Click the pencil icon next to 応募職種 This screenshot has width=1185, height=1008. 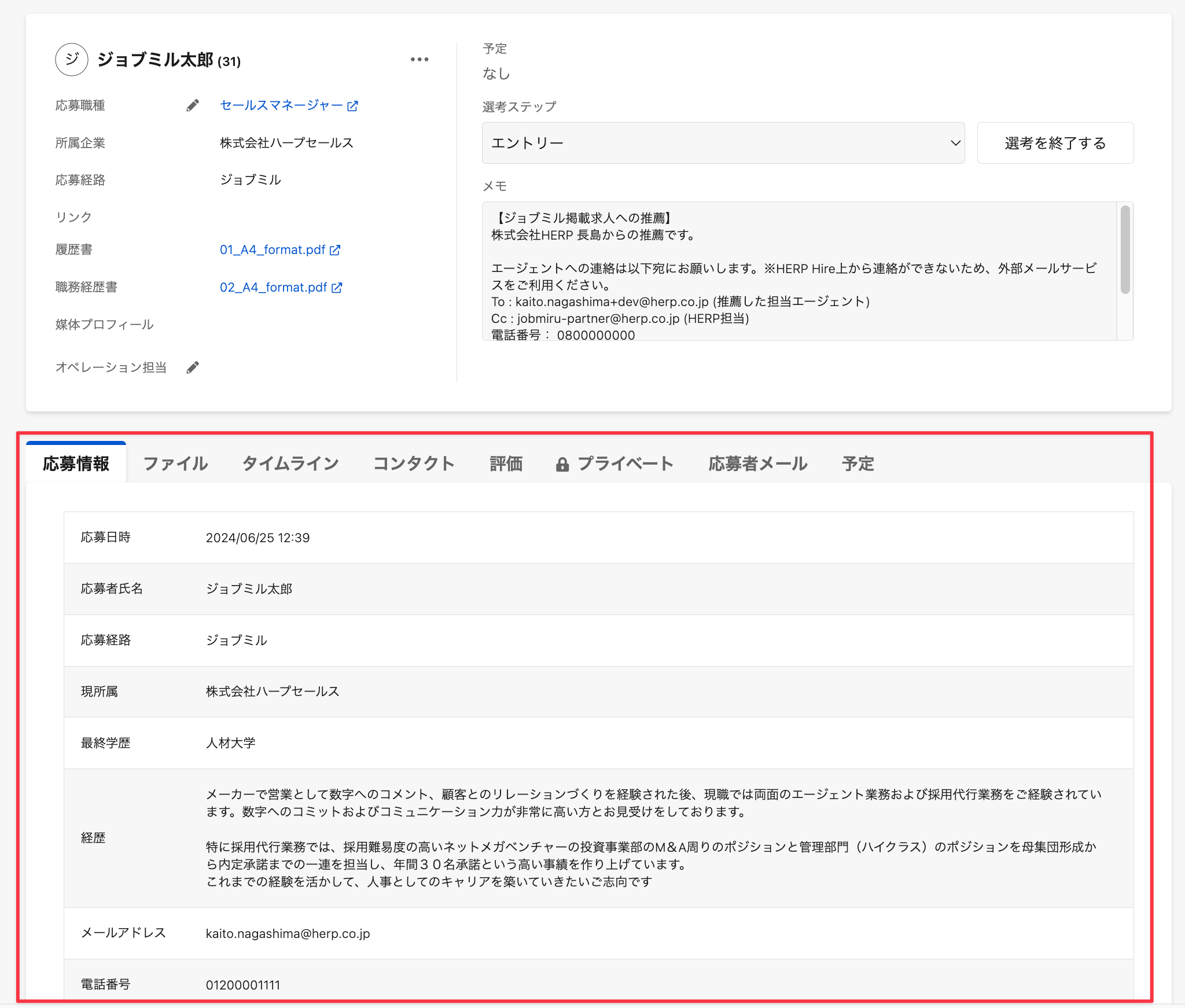[x=193, y=105]
